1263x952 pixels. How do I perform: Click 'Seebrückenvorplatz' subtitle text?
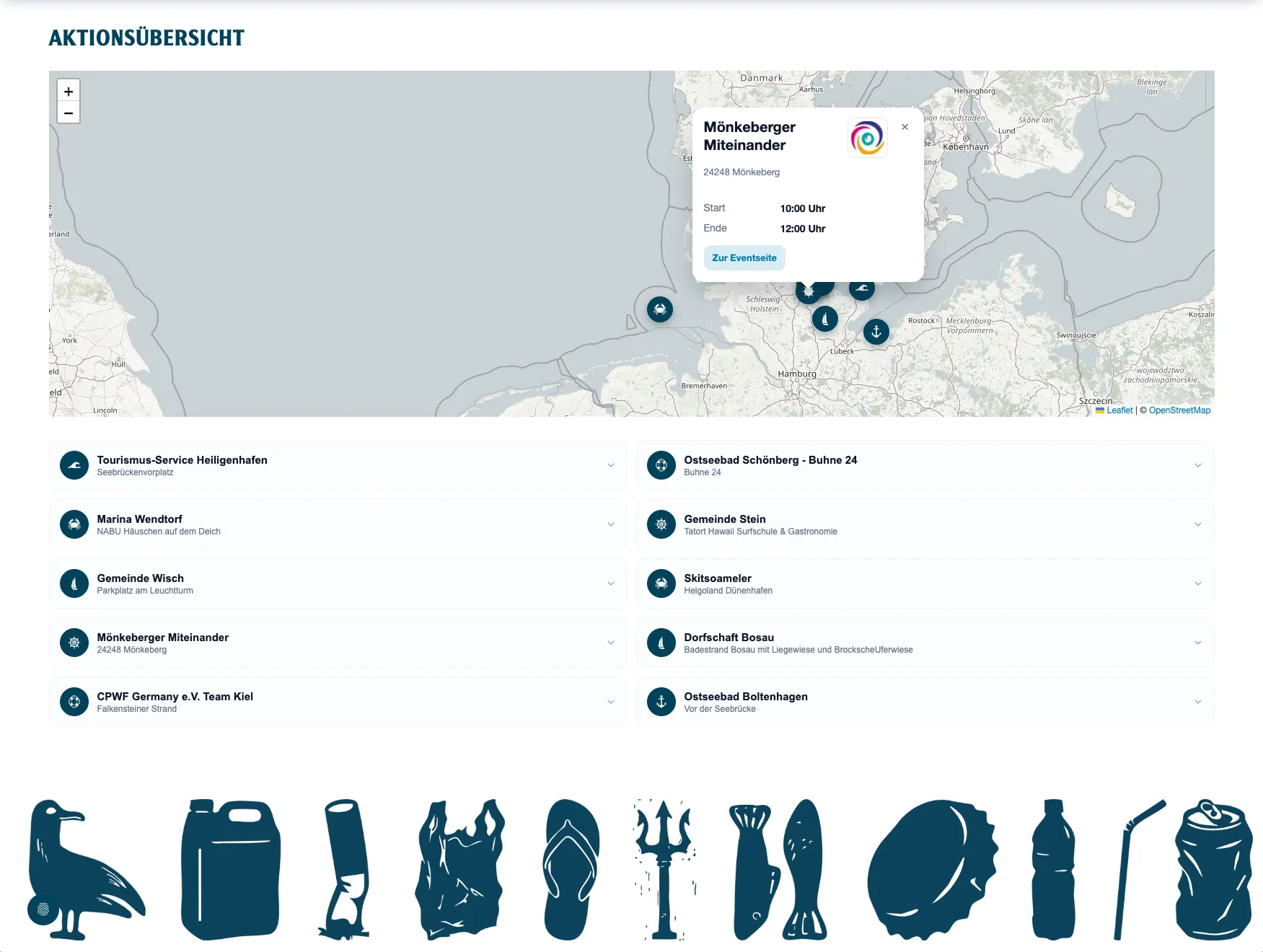135,472
